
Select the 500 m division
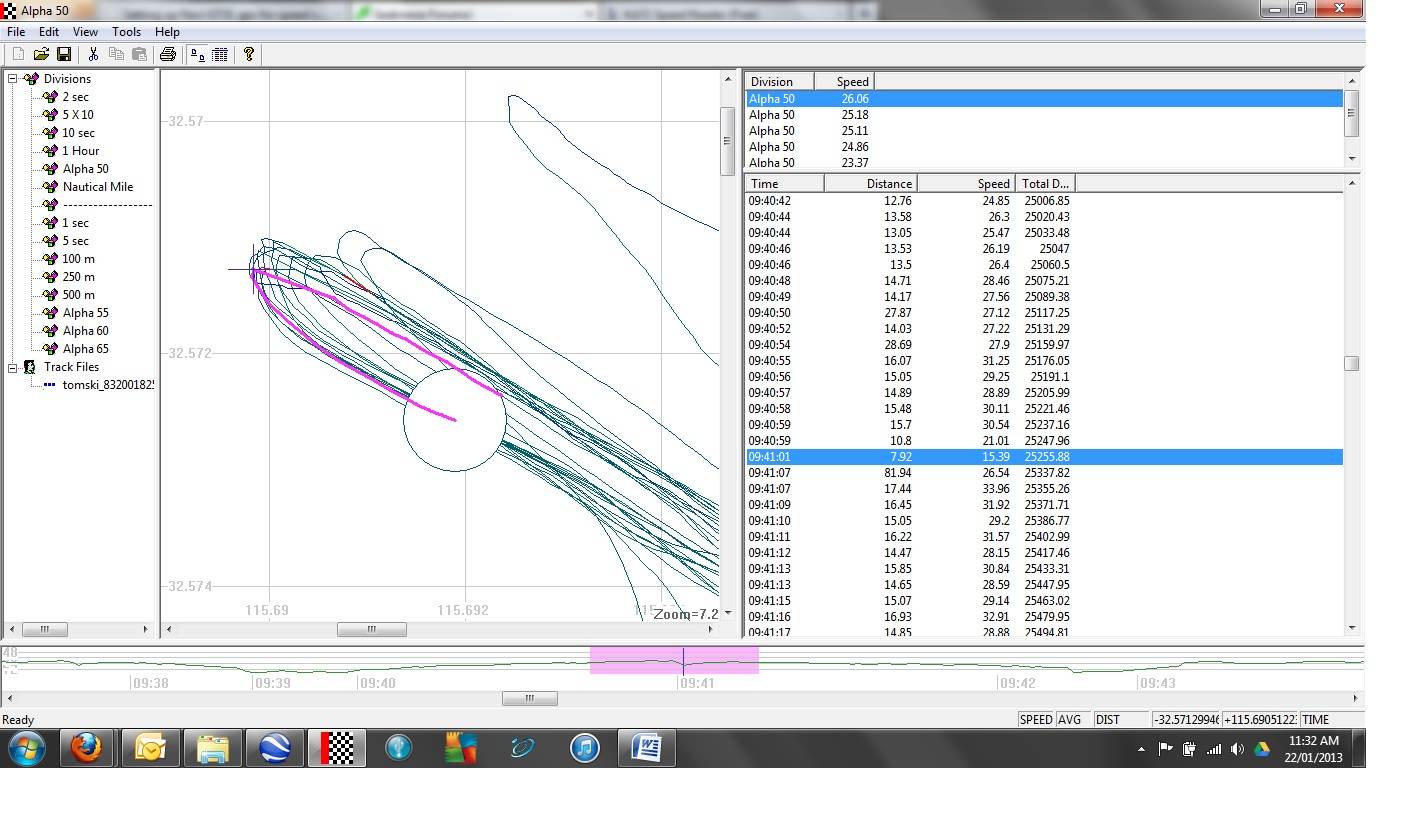coord(78,295)
